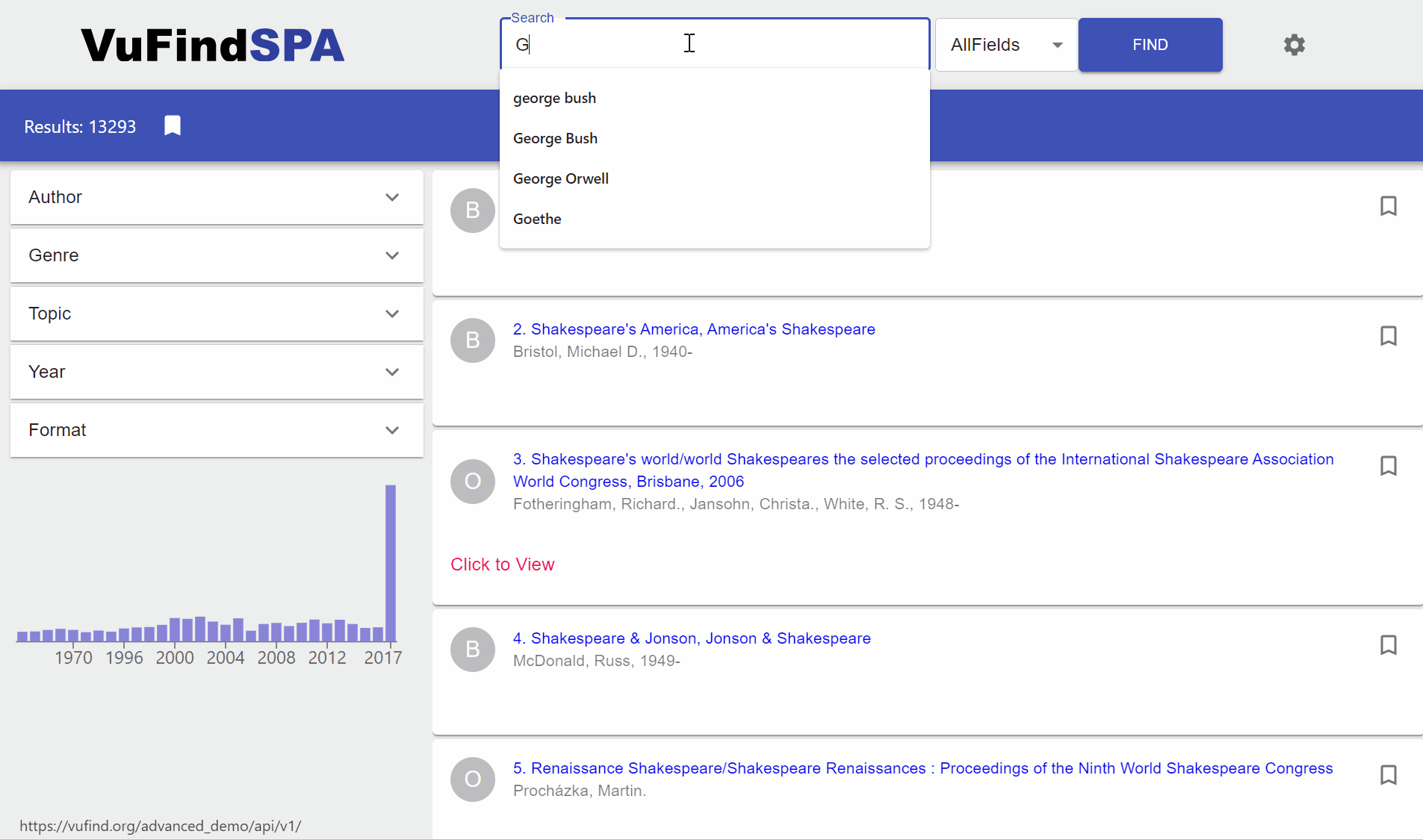The image size is (1423, 840).
Task: Expand the Topic facet panel
Action: (x=217, y=314)
